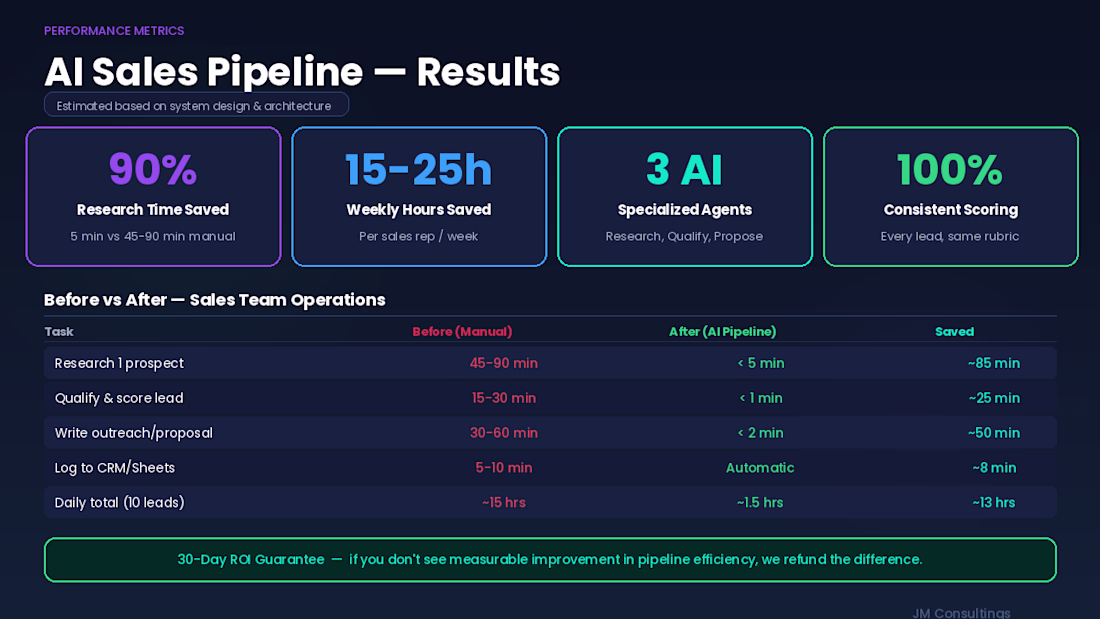Viewport: 1100px width, 619px height.
Task: Click 'Research, Qualify, Propose' text
Action: 684,237
